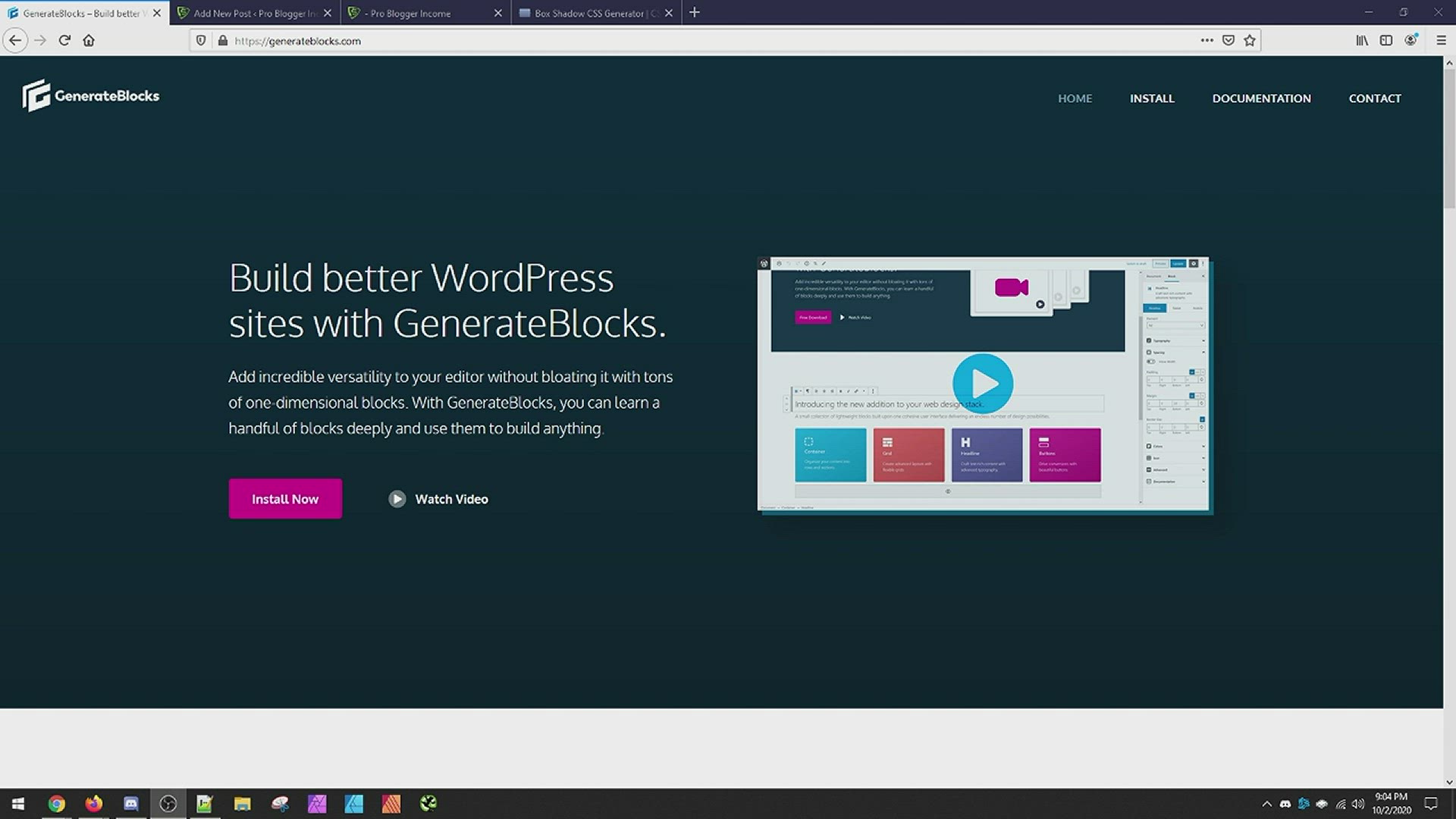Click the page vertical scrollbar thumb
The image size is (1456, 819).
click(1449, 140)
